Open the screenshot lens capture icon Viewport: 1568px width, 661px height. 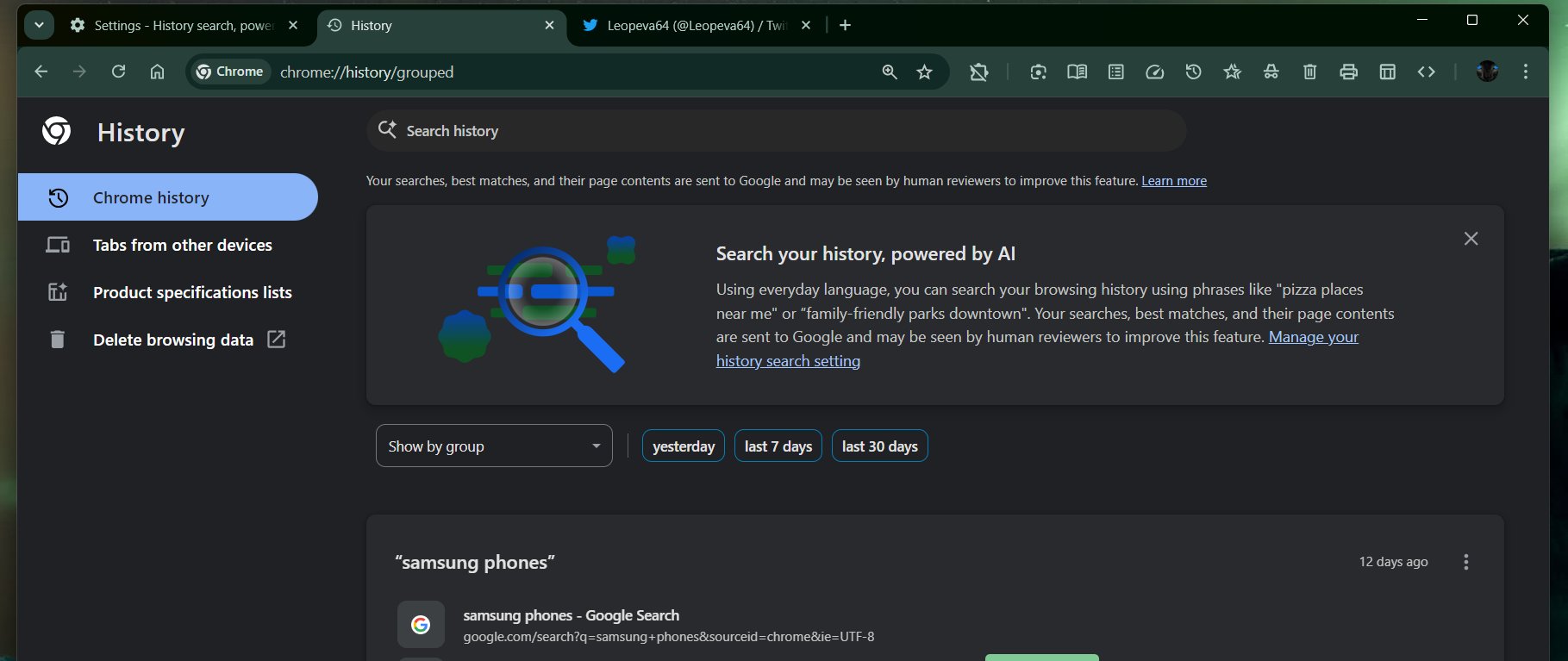[1038, 72]
